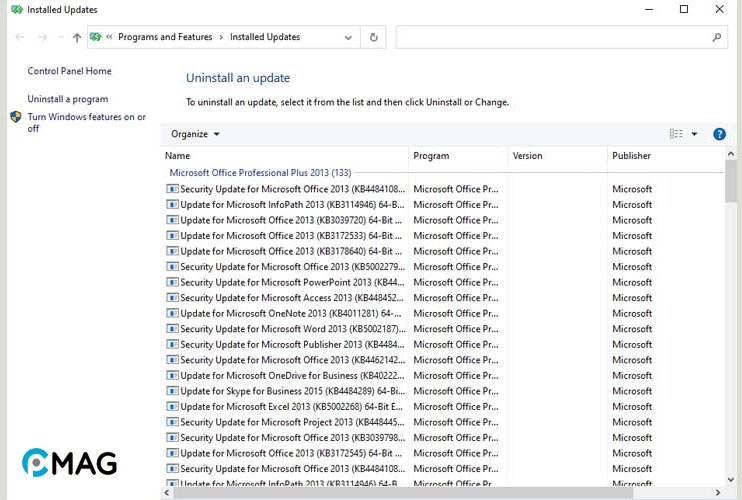Screen dimensions: 742x500
Task: Select Update for Microsoft OneNote 2013 (KB4011281)
Action: tap(291, 314)
